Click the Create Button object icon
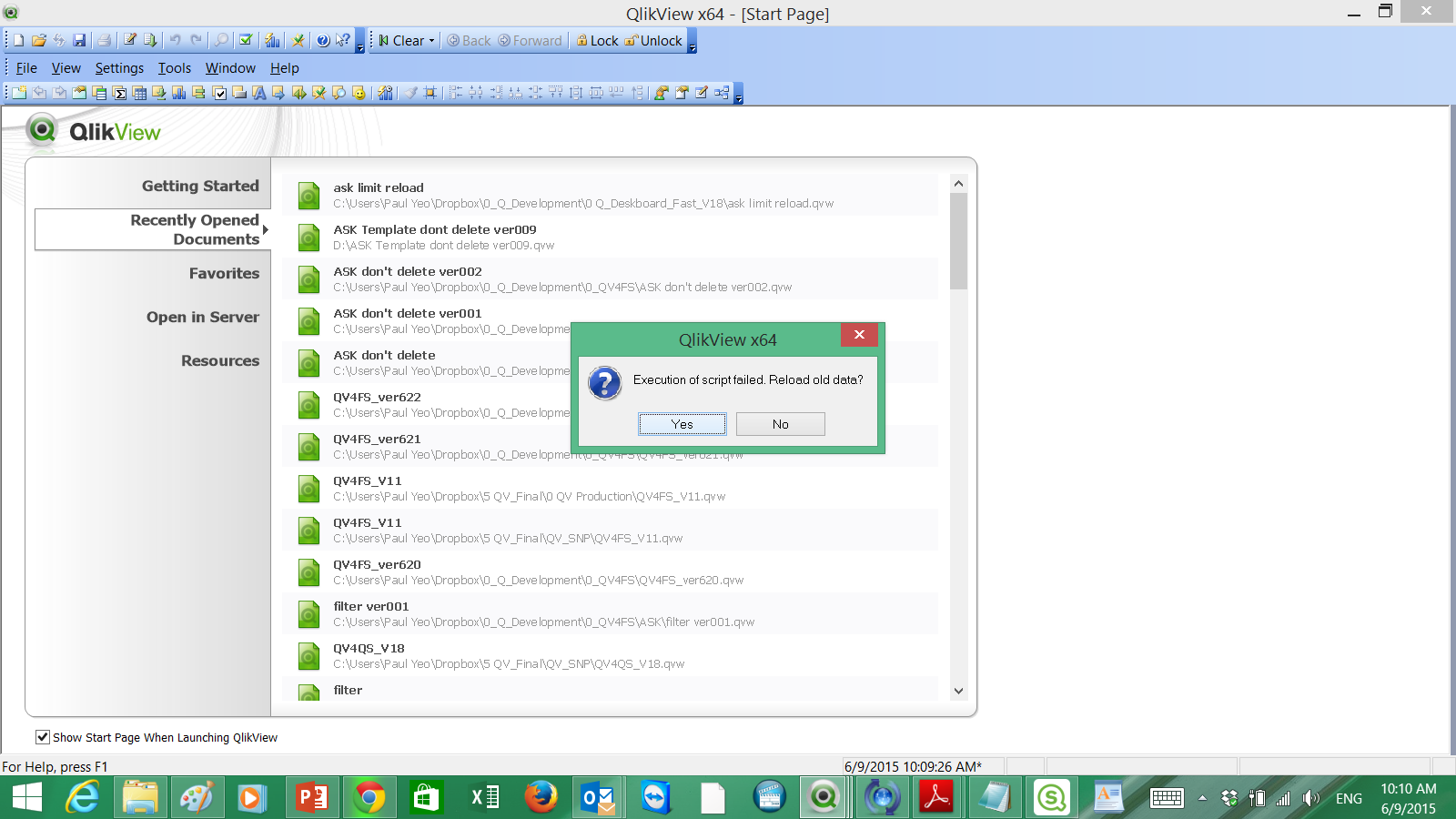Viewport: 1456px width, 819px height. [x=238, y=93]
